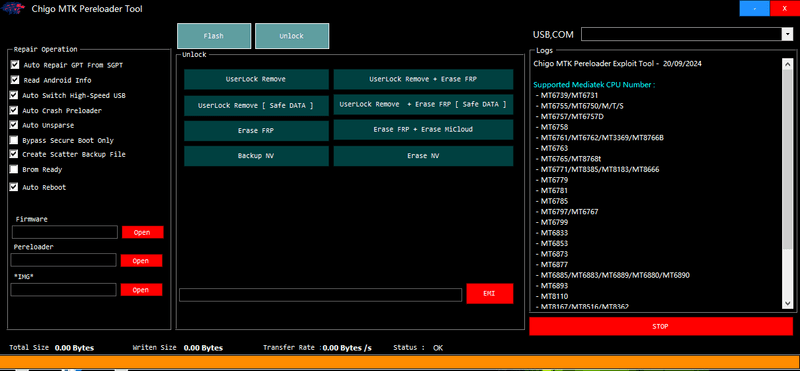Click the Logs vertical scrollbar thumb

(x=787, y=160)
